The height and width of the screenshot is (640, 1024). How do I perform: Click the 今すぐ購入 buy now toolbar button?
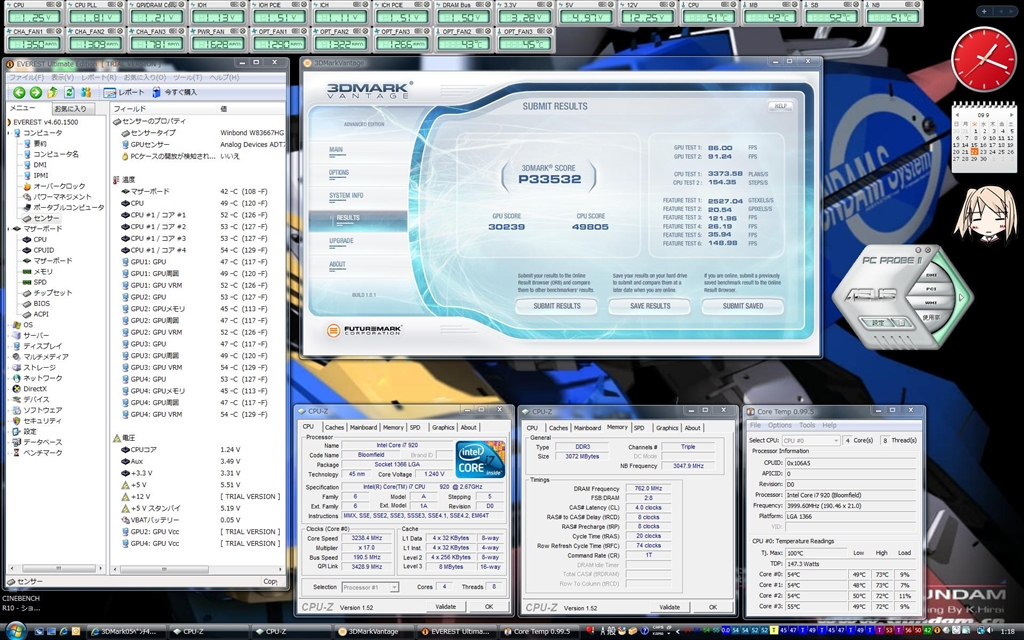click(x=173, y=92)
